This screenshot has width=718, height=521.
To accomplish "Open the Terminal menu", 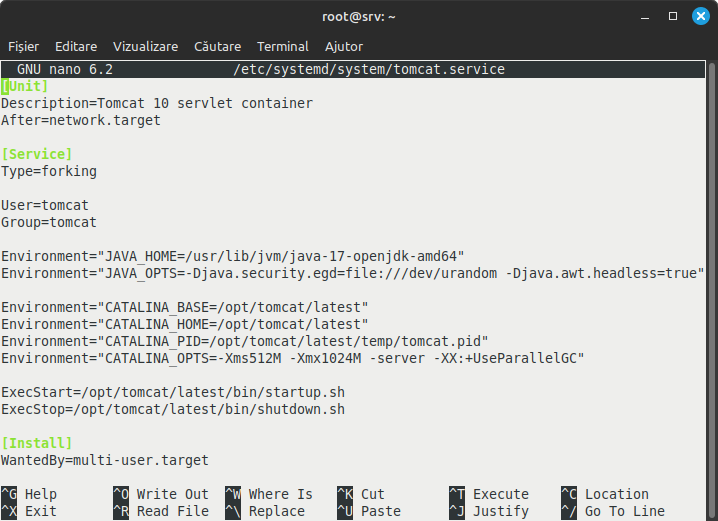I will (x=282, y=46).
